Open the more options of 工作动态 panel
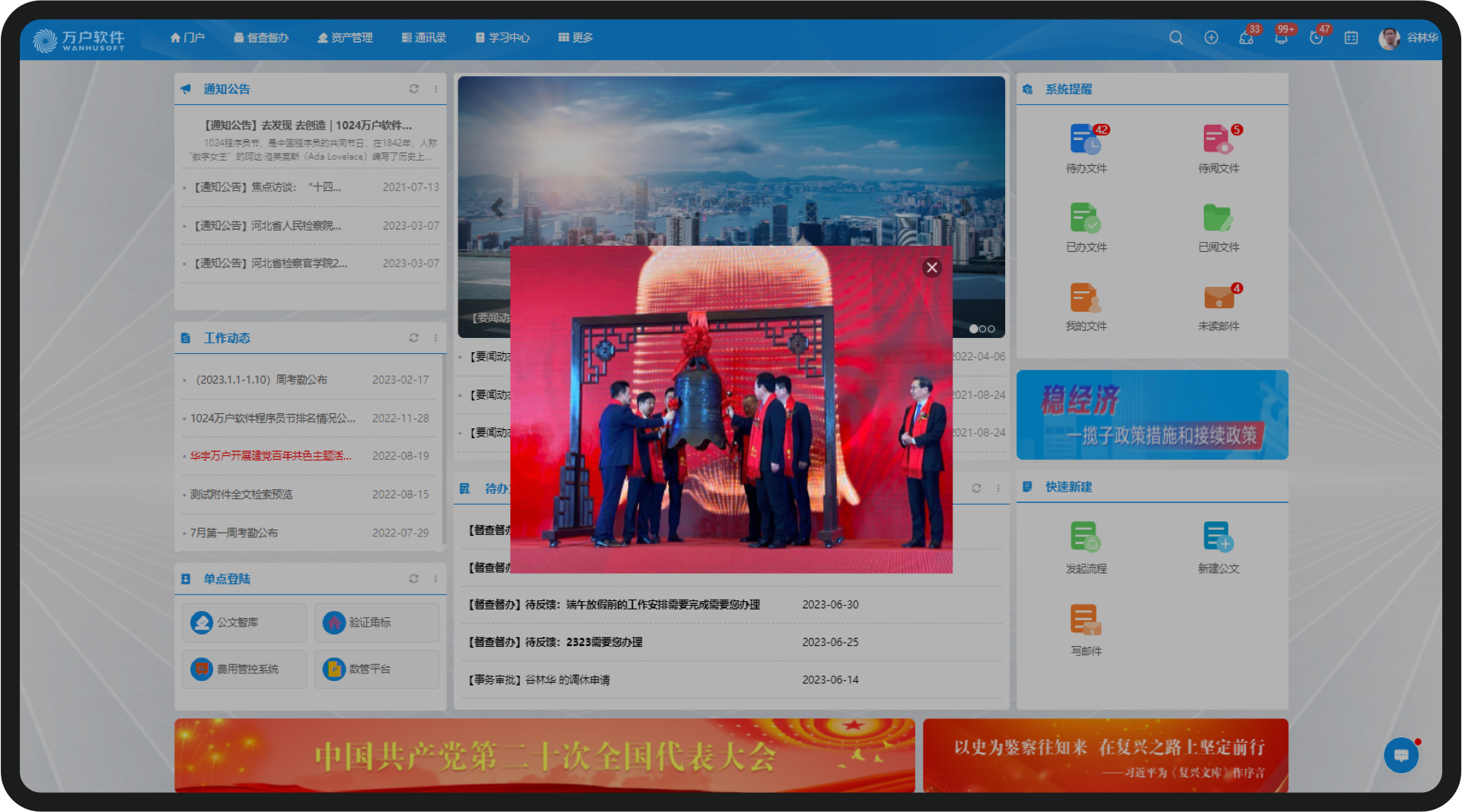Screen dimensions: 1462x812 coord(436,338)
